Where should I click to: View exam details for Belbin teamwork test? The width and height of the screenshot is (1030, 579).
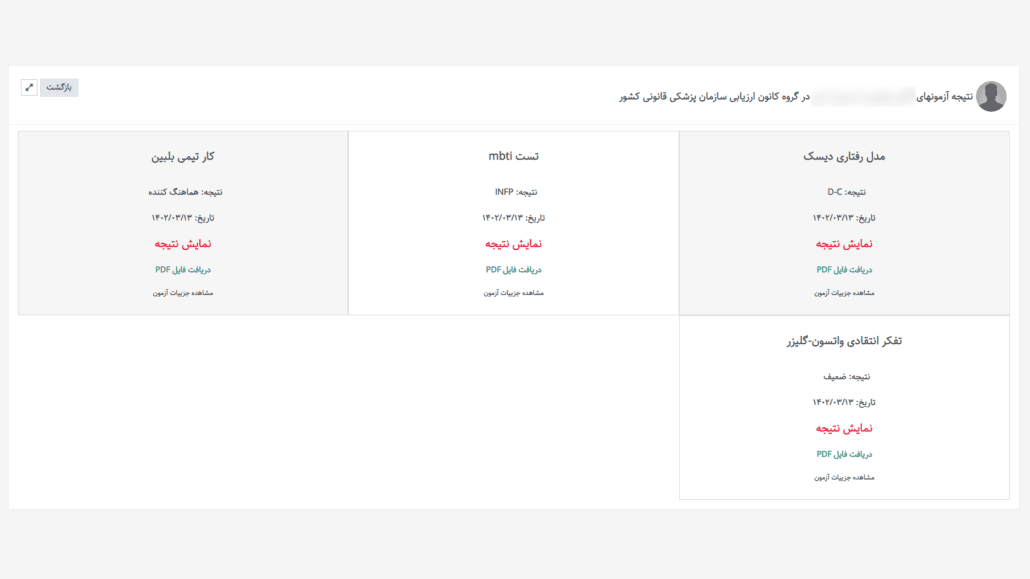coord(183,293)
